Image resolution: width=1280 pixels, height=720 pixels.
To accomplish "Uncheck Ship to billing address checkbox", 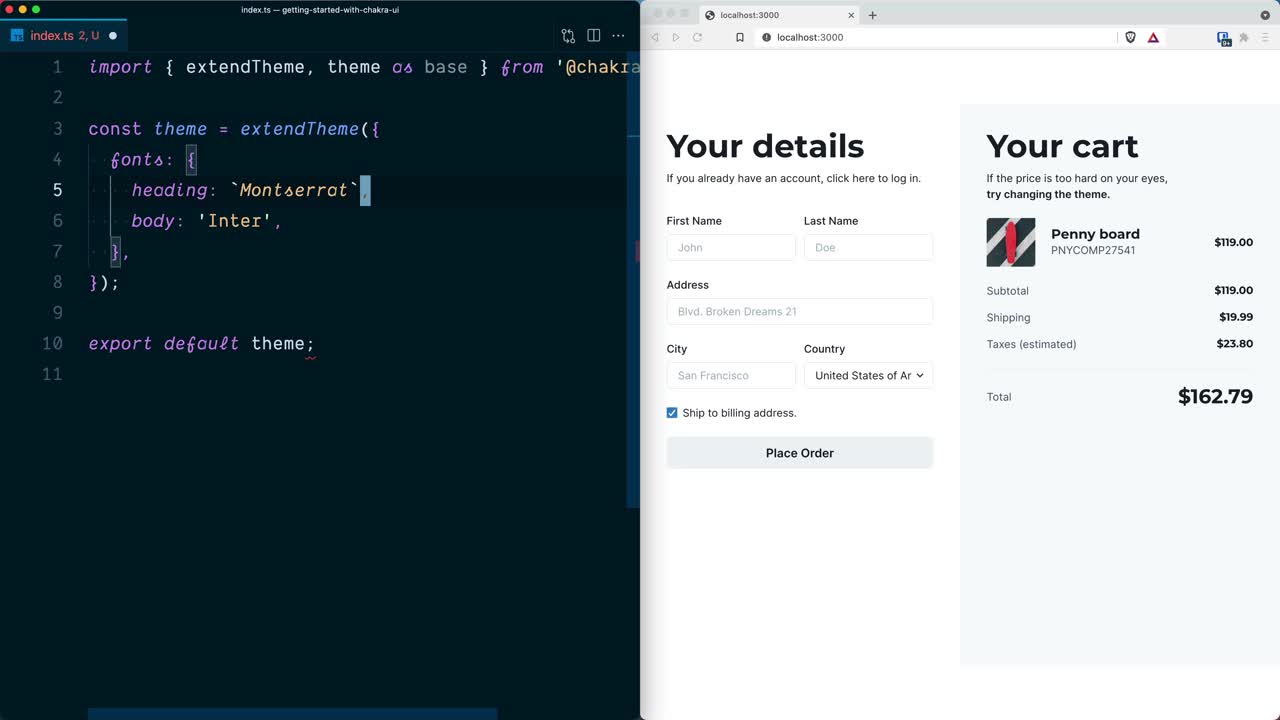I will pyautogui.click(x=672, y=413).
